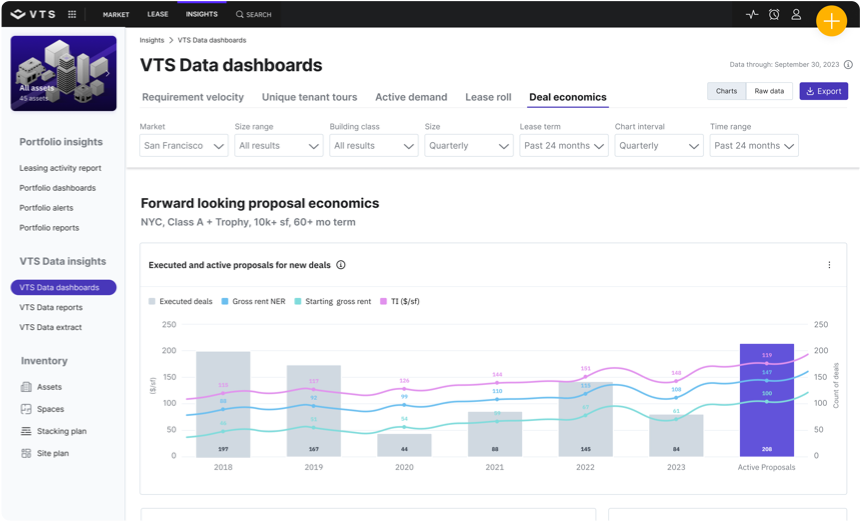Toggle the Charts view button
This screenshot has height=521, width=861.
[x=726, y=91]
